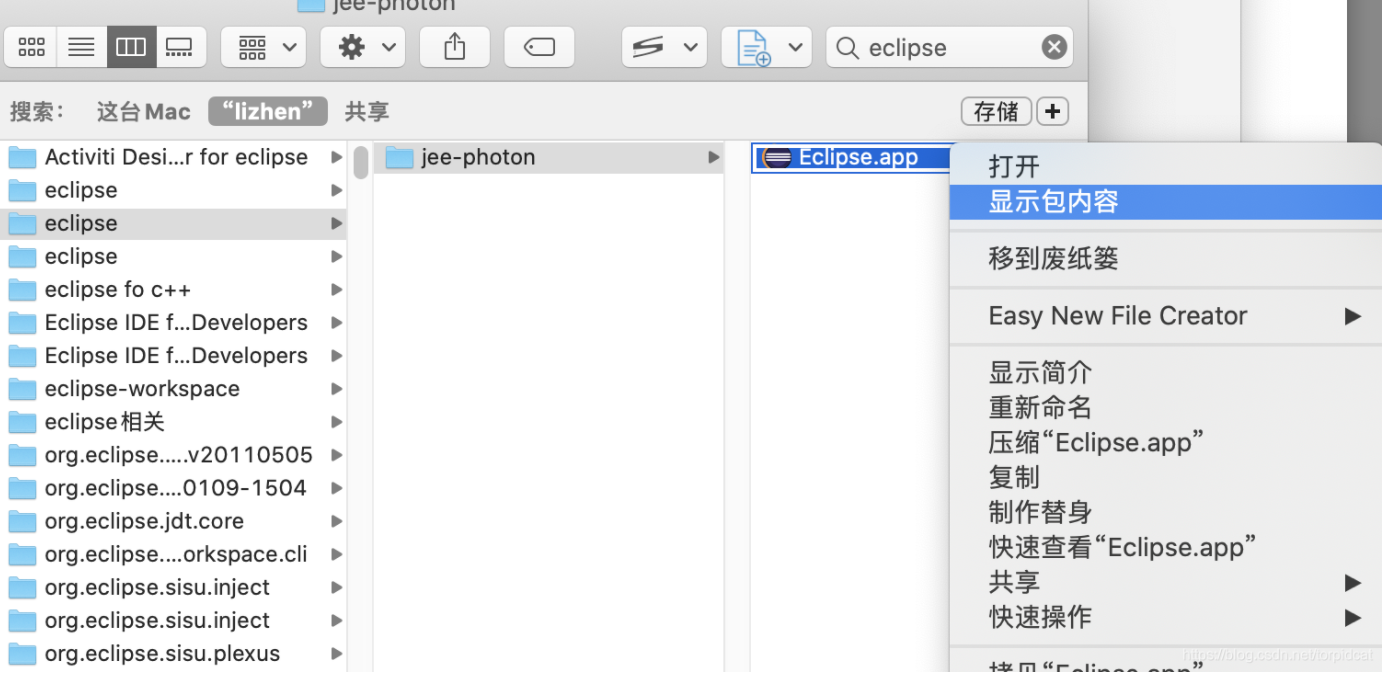
Task: Choose 移到废纸篓 from context menu
Action: tap(1165, 259)
